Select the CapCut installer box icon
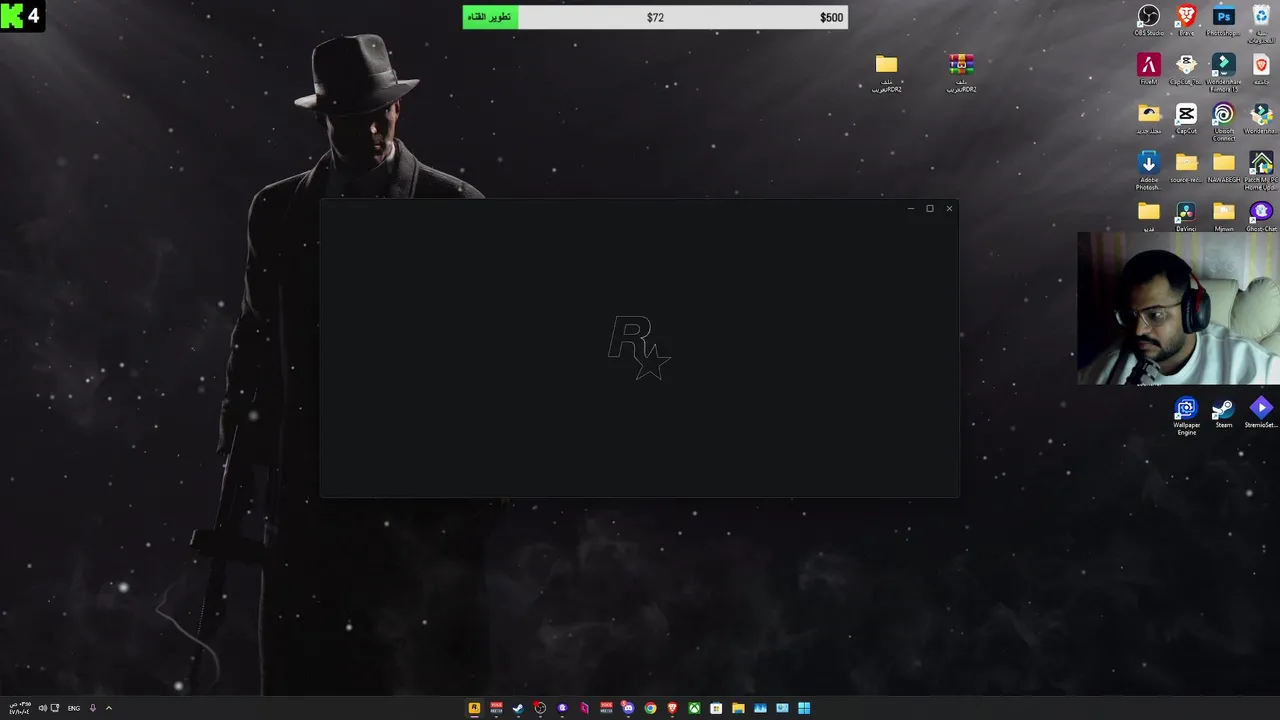Viewport: 1280px width, 720px height. click(1186, 69)
